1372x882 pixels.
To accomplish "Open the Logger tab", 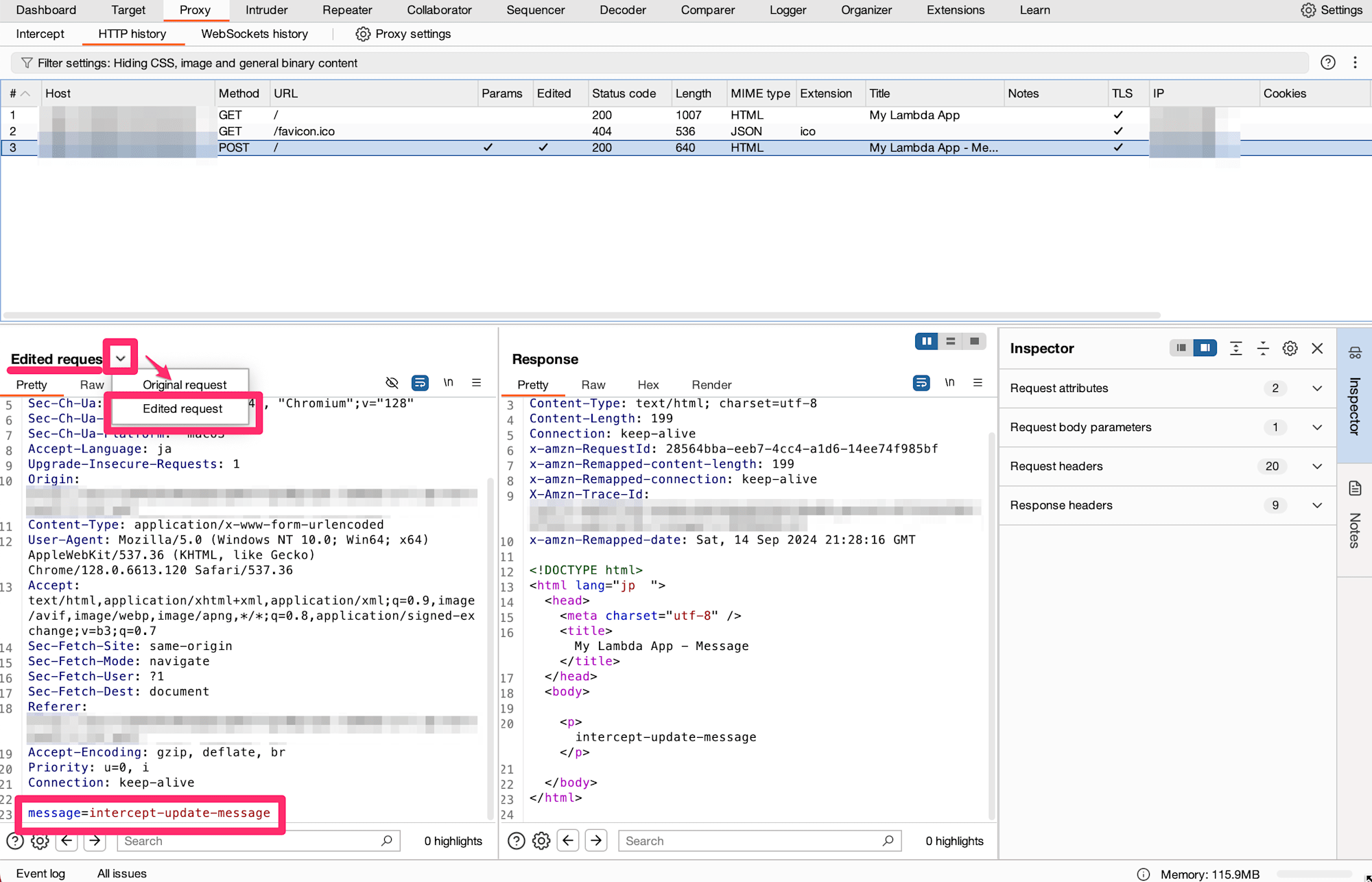I will pos(788,10).
